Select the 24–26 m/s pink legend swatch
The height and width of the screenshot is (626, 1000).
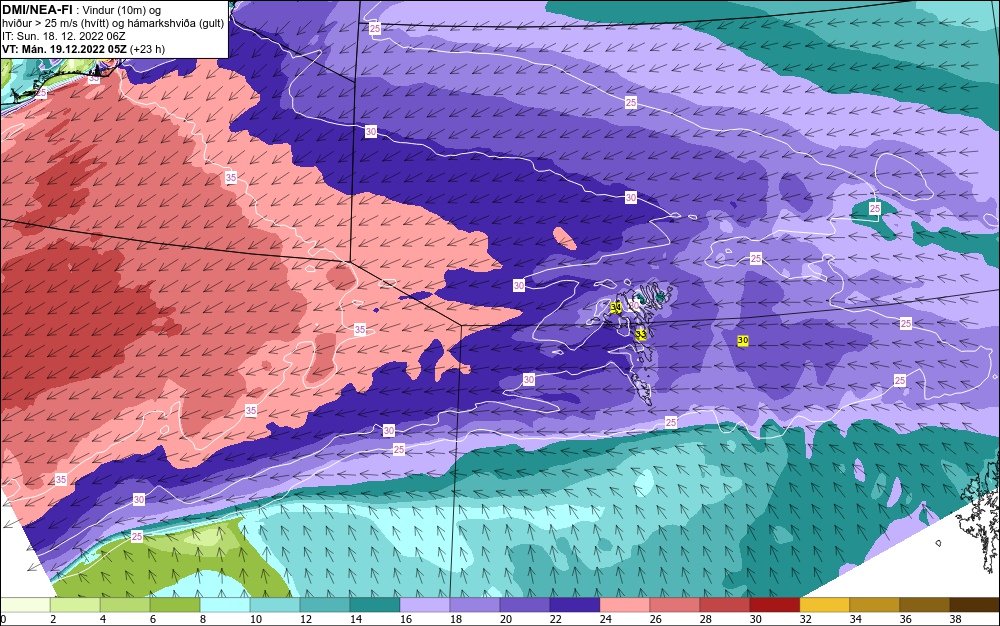coord(625,605)
